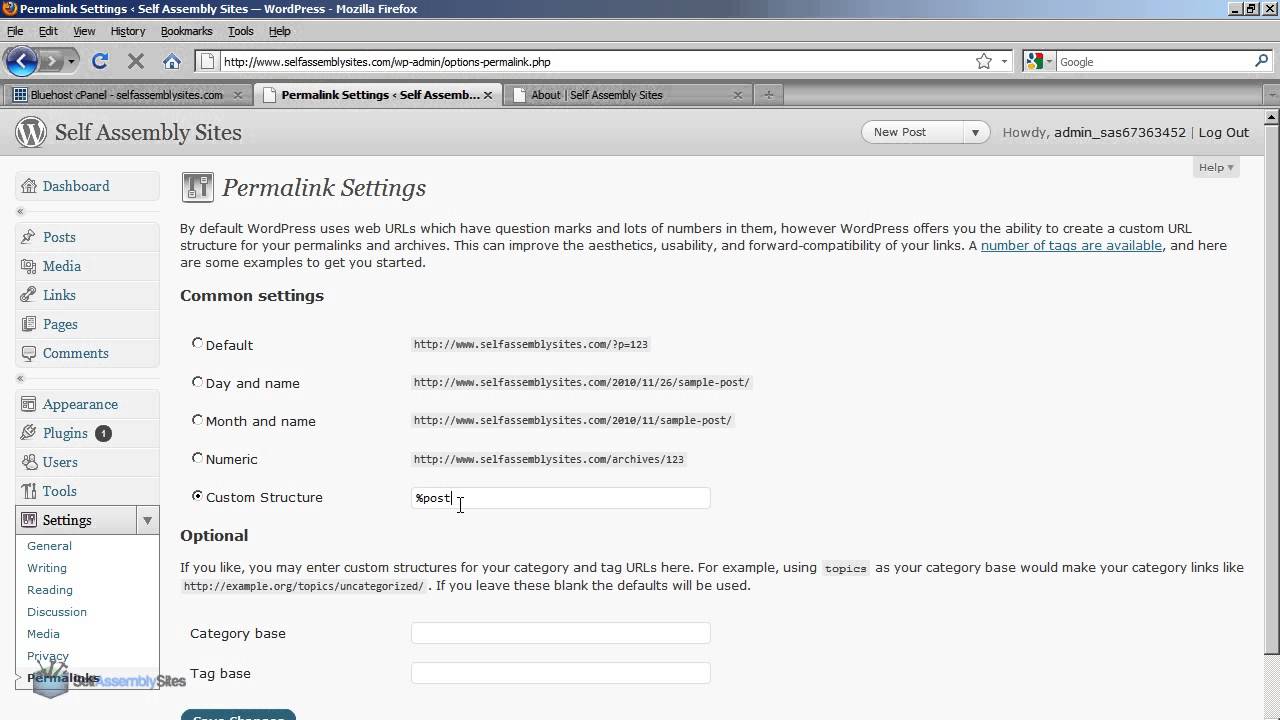1280x720 pixels.
Task: Choose the Month and name permalink option
Action: (x=197, y=419)
